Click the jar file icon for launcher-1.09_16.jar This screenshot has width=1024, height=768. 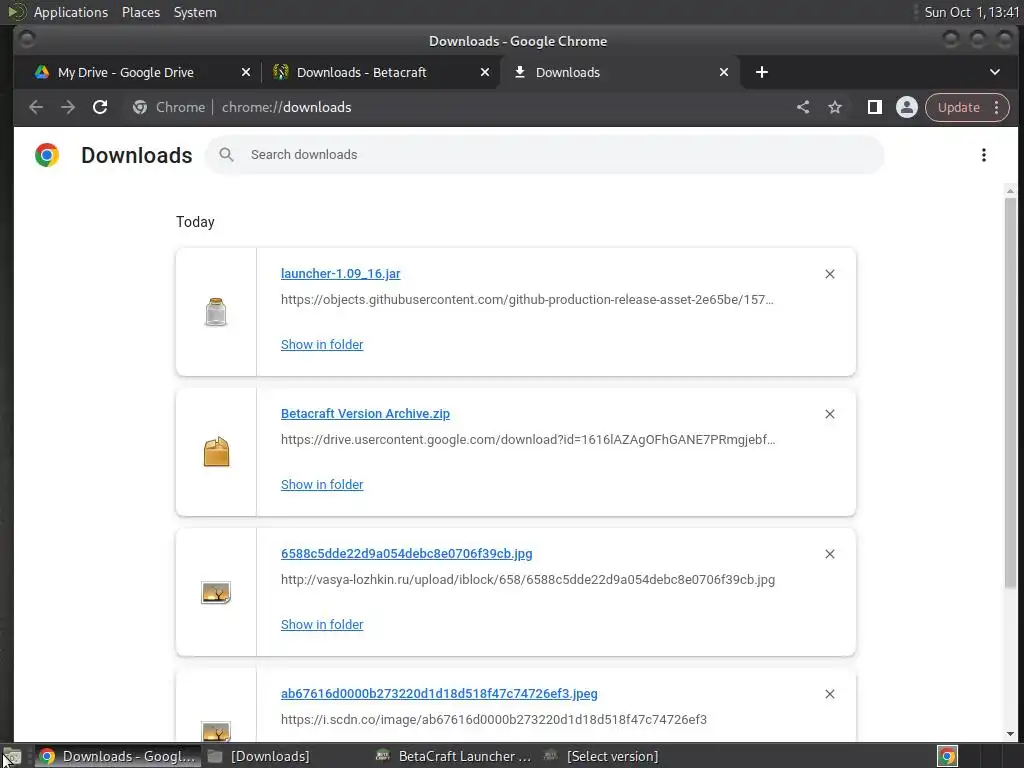tap(216, 312)
